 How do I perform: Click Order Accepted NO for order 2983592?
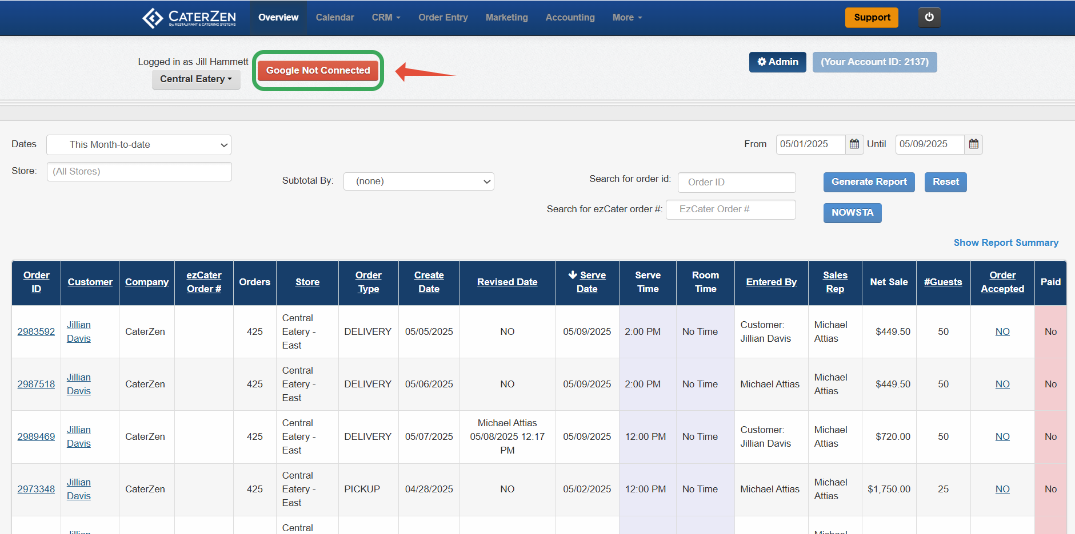tap(1002, 332)
